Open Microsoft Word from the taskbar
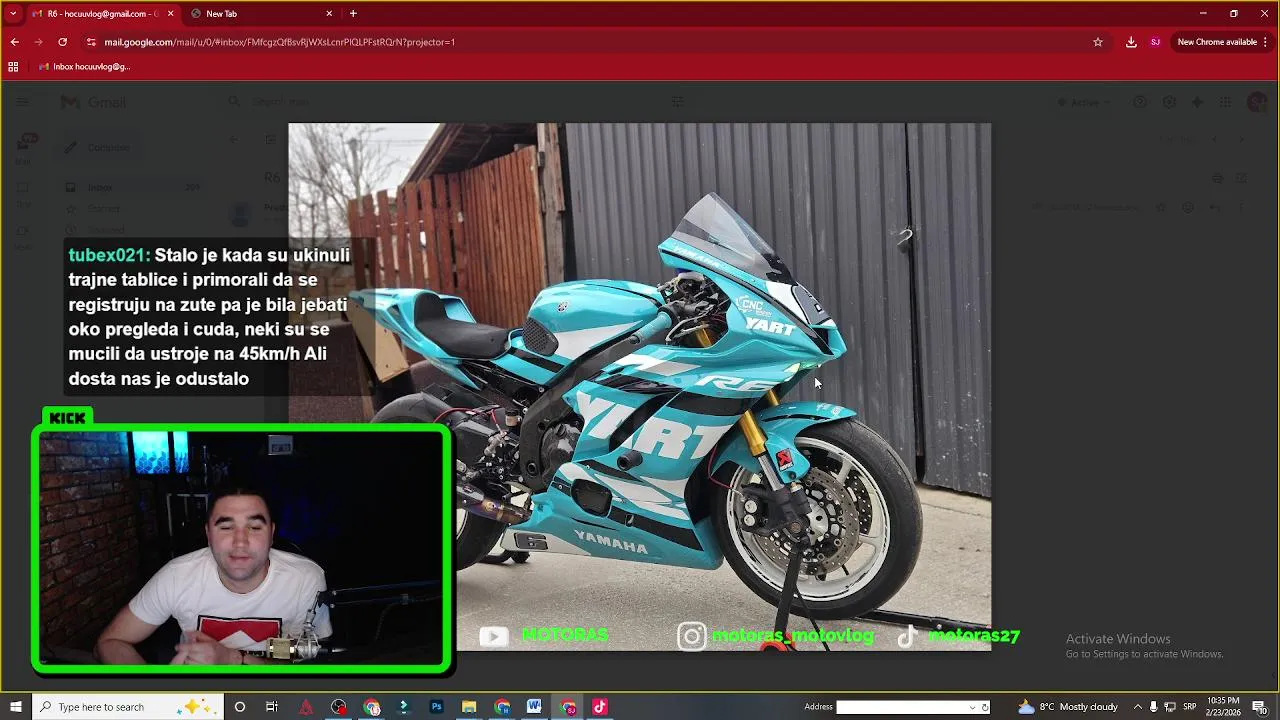This screenshot has height=720, width=1280. click(534, 707)
